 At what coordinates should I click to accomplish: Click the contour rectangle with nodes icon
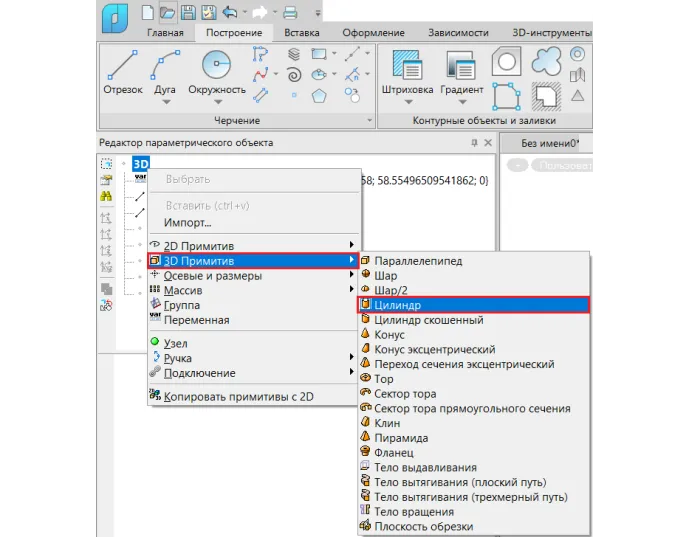point(506,96)
